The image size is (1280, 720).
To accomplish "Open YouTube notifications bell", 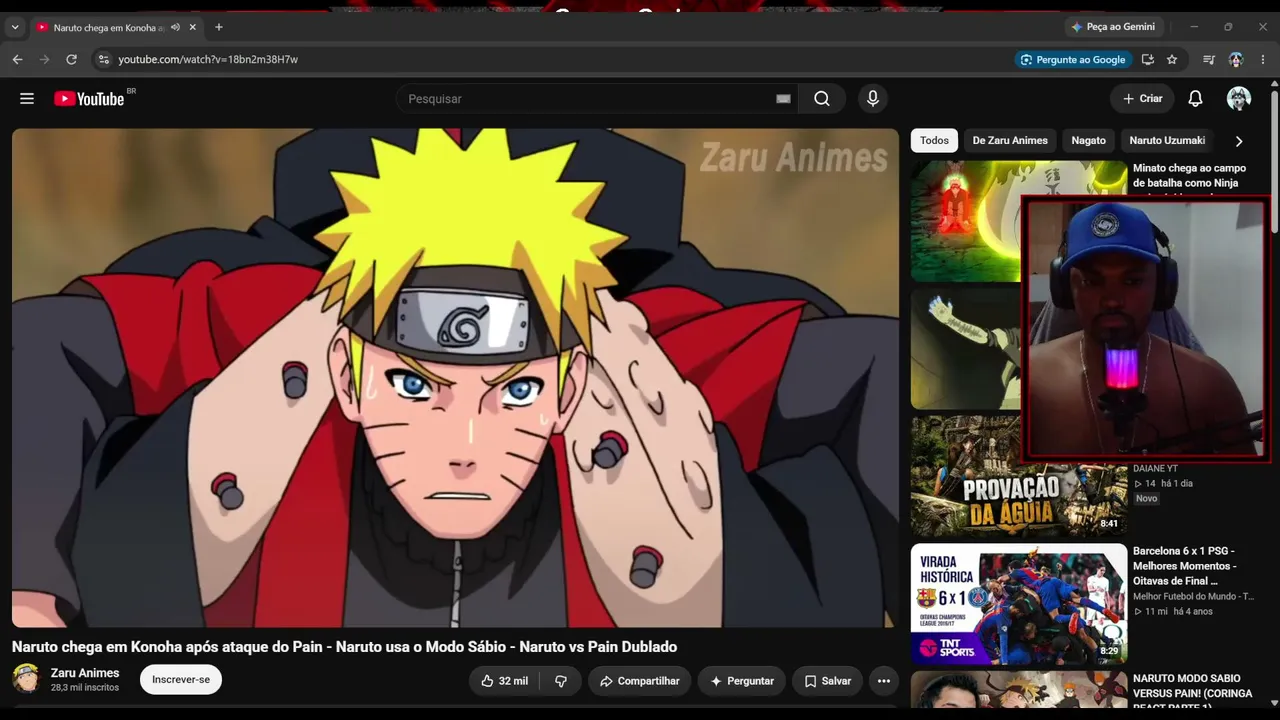I will (1195, 99).
